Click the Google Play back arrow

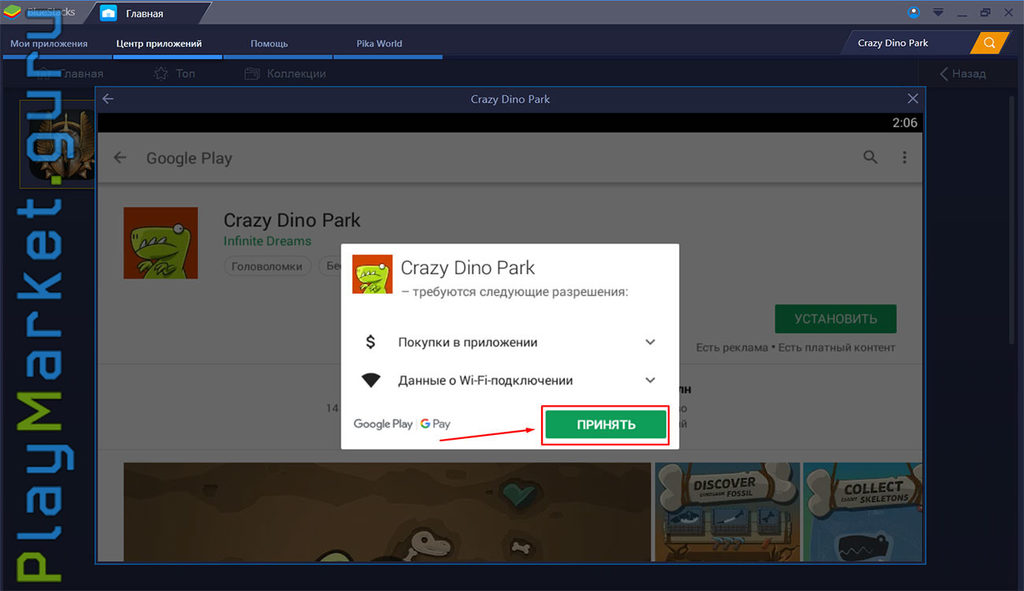120,157
